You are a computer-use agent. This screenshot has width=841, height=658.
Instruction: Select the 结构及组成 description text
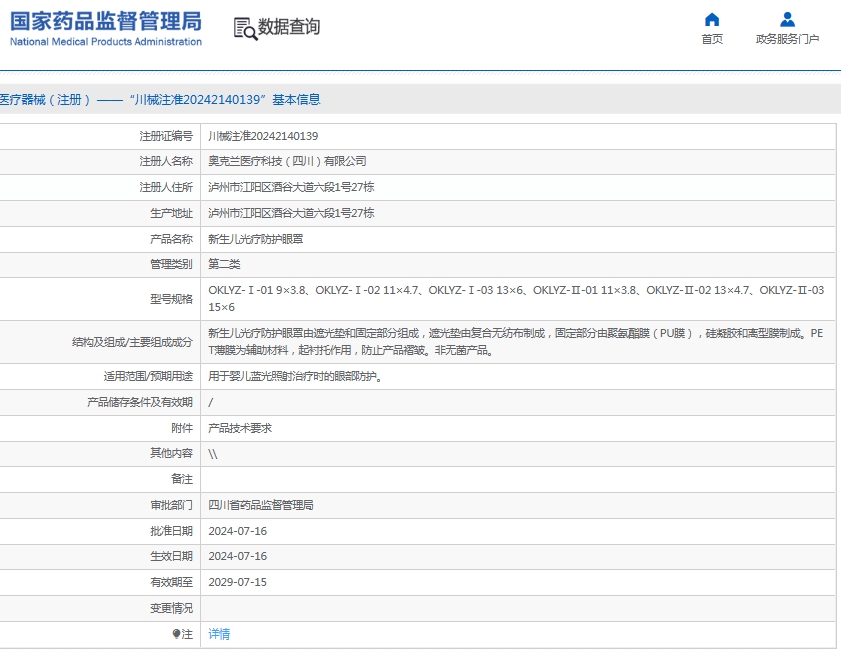pos(515,342)
